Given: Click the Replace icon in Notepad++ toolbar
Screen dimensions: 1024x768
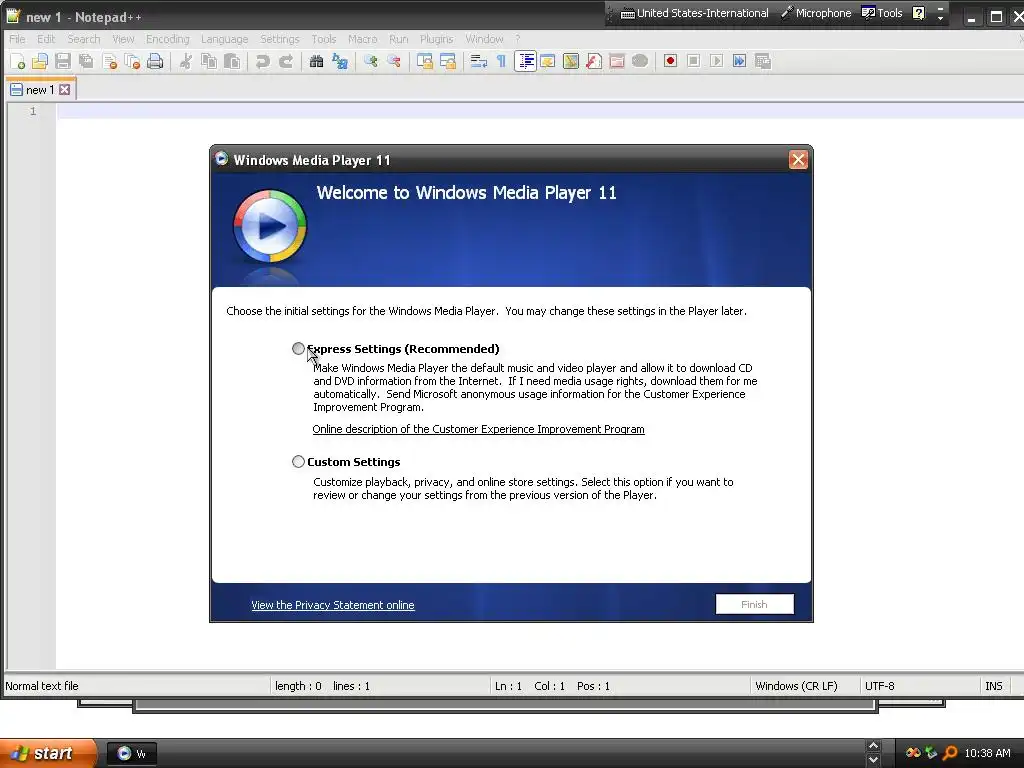Looking at the screenshot, I should point(340,61).
